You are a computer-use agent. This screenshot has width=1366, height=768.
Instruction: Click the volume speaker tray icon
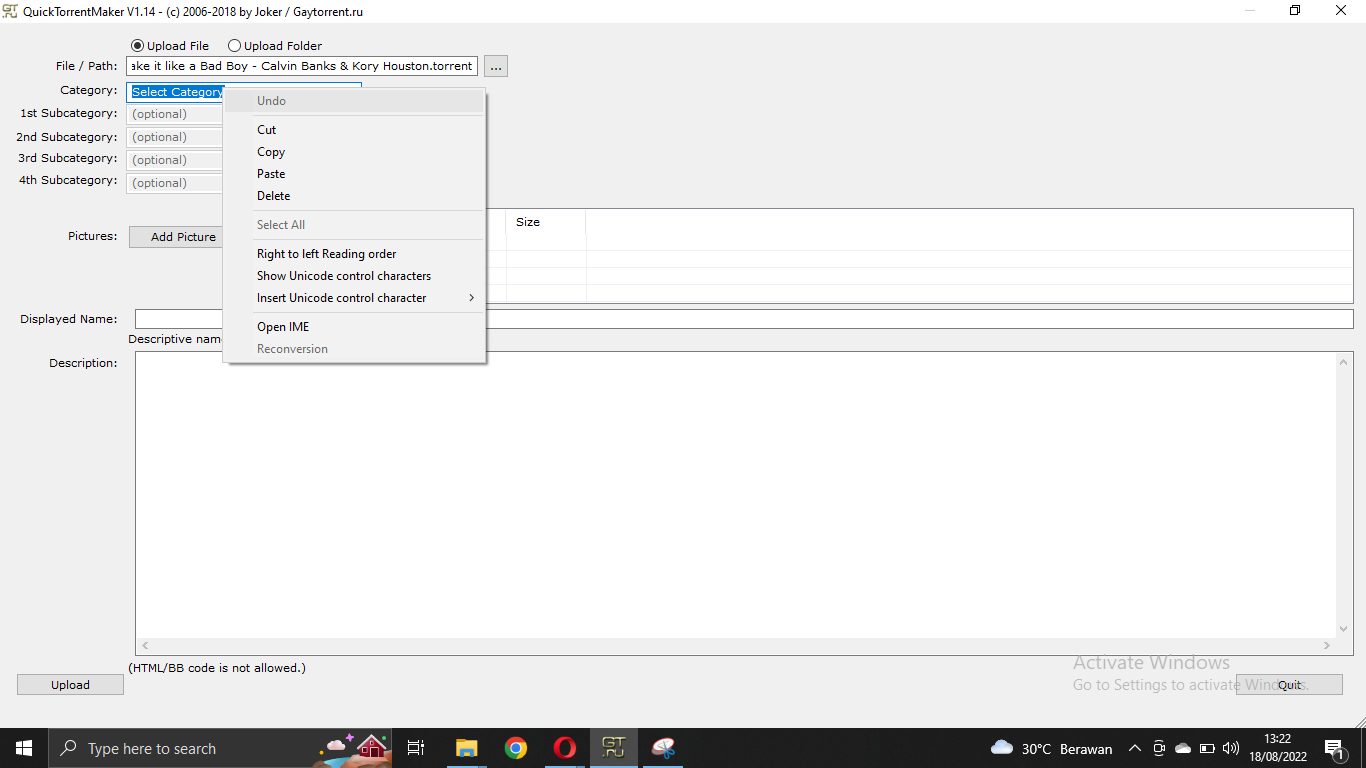1231,748
